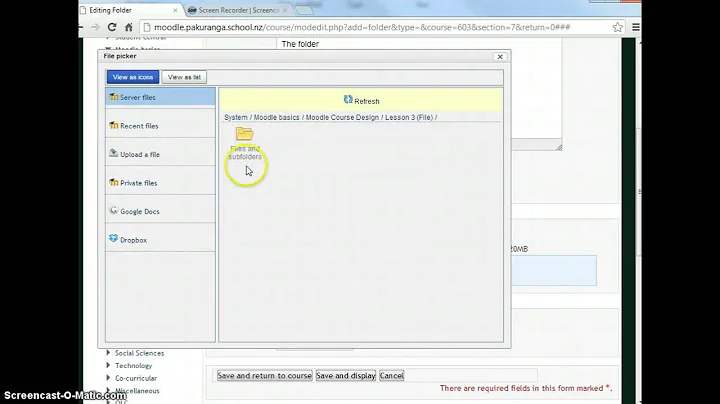Switch to View as list

tap(184, 77)
